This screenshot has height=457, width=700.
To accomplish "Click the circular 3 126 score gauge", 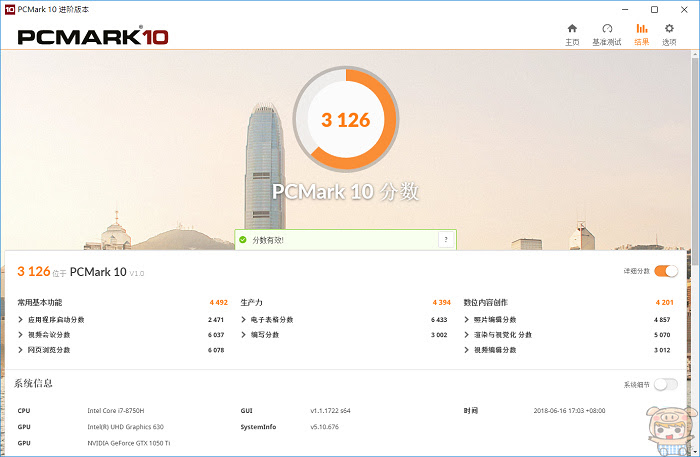I will coord(346,119).
